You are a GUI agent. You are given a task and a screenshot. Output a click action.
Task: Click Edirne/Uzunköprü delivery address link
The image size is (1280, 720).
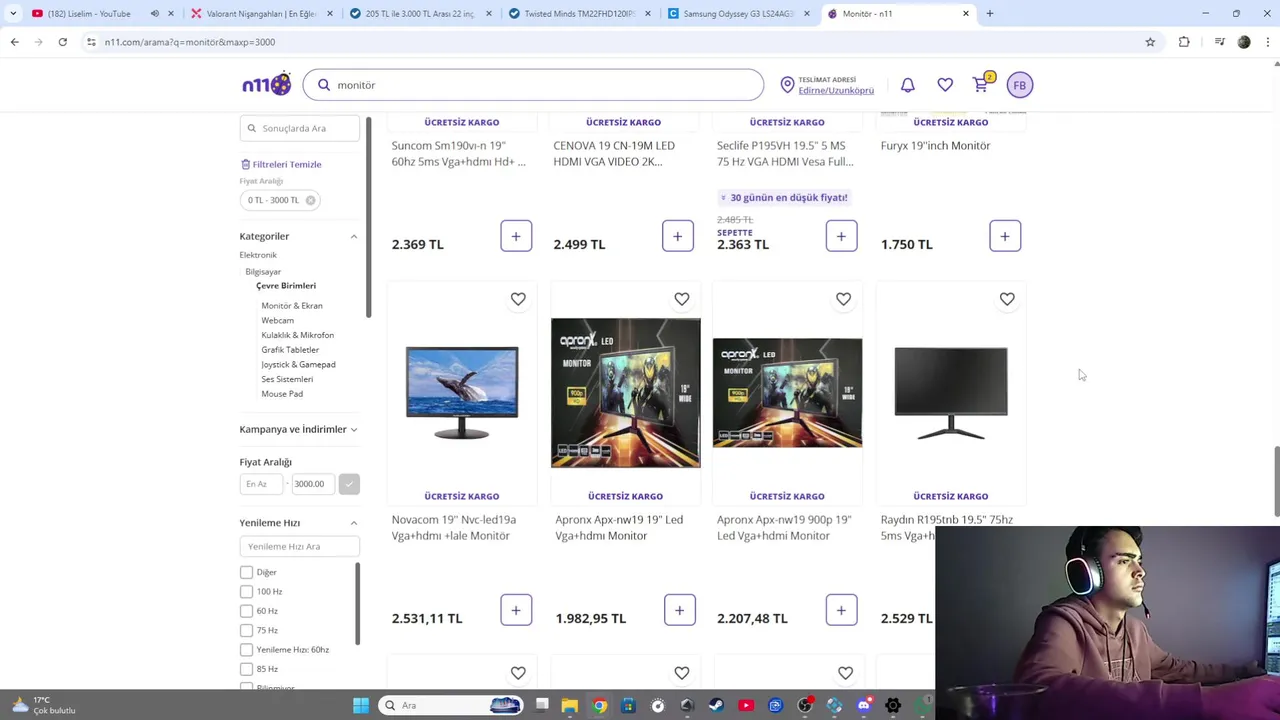tap(836, 91)
